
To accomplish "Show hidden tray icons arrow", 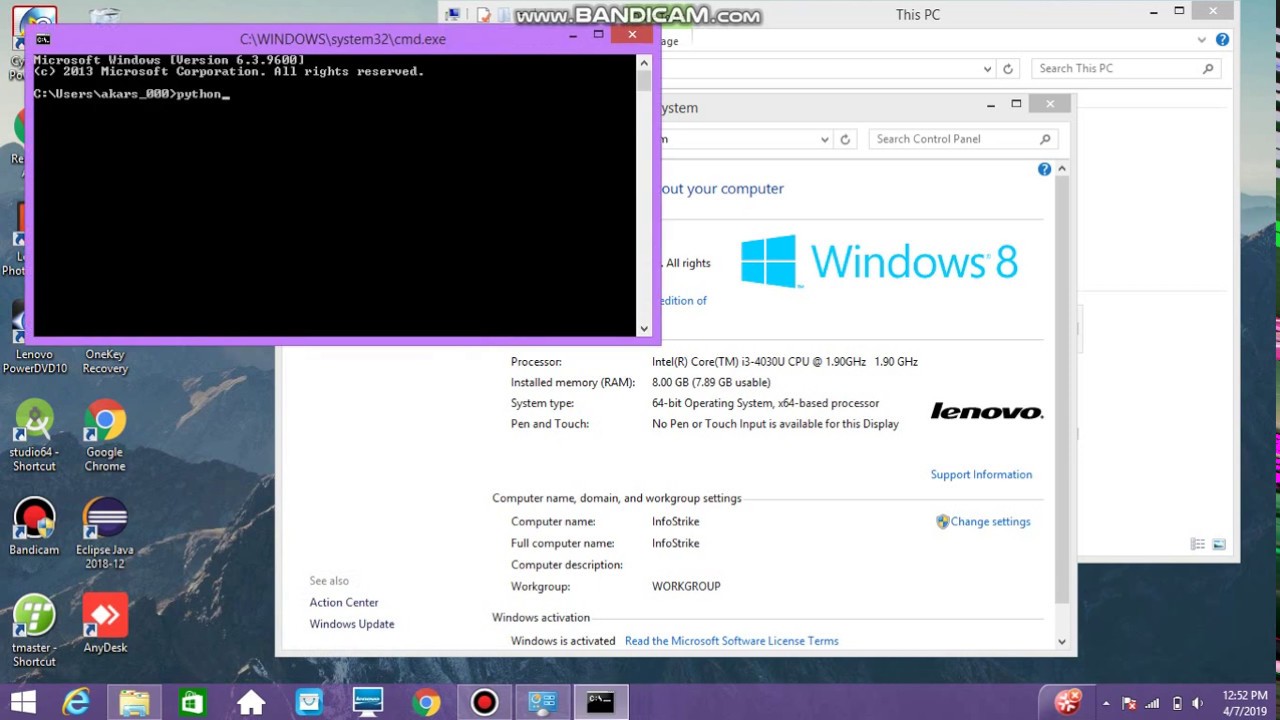I will tap(1106, 702).
